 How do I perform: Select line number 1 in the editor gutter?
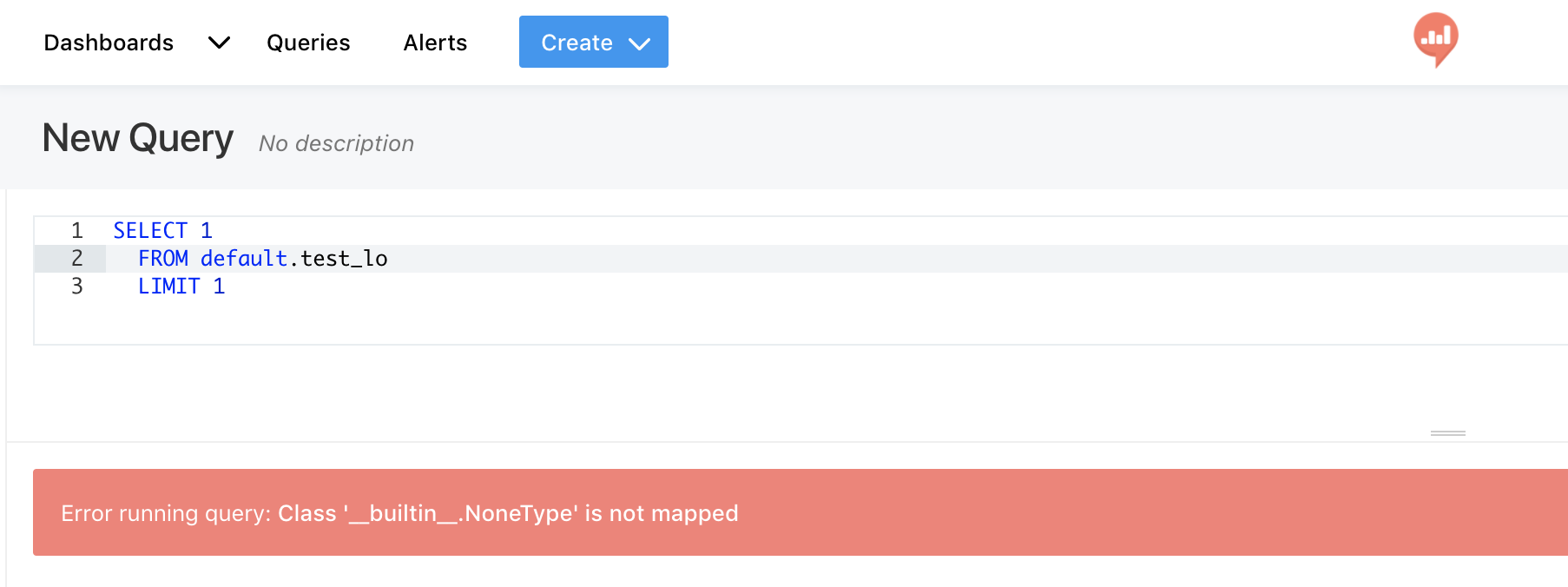(76, 230)
